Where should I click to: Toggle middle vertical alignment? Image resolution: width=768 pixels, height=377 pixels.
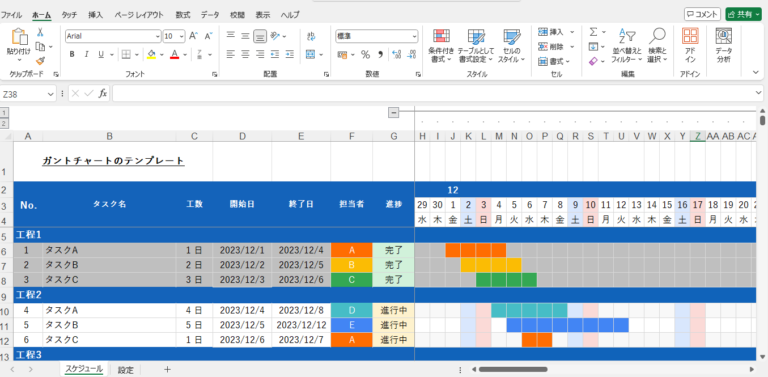[x=245, y=36]
